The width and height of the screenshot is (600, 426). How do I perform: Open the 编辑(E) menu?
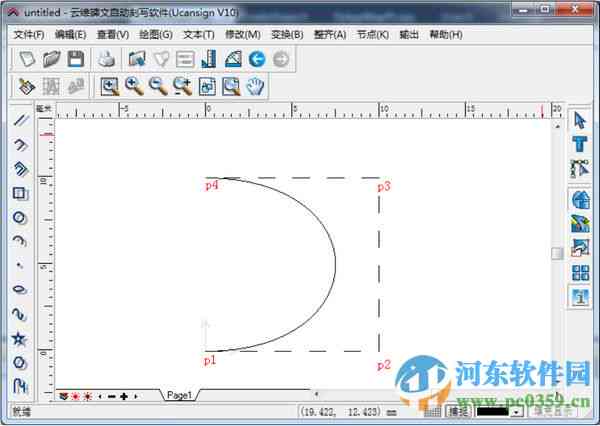click(x=70, y=35)
